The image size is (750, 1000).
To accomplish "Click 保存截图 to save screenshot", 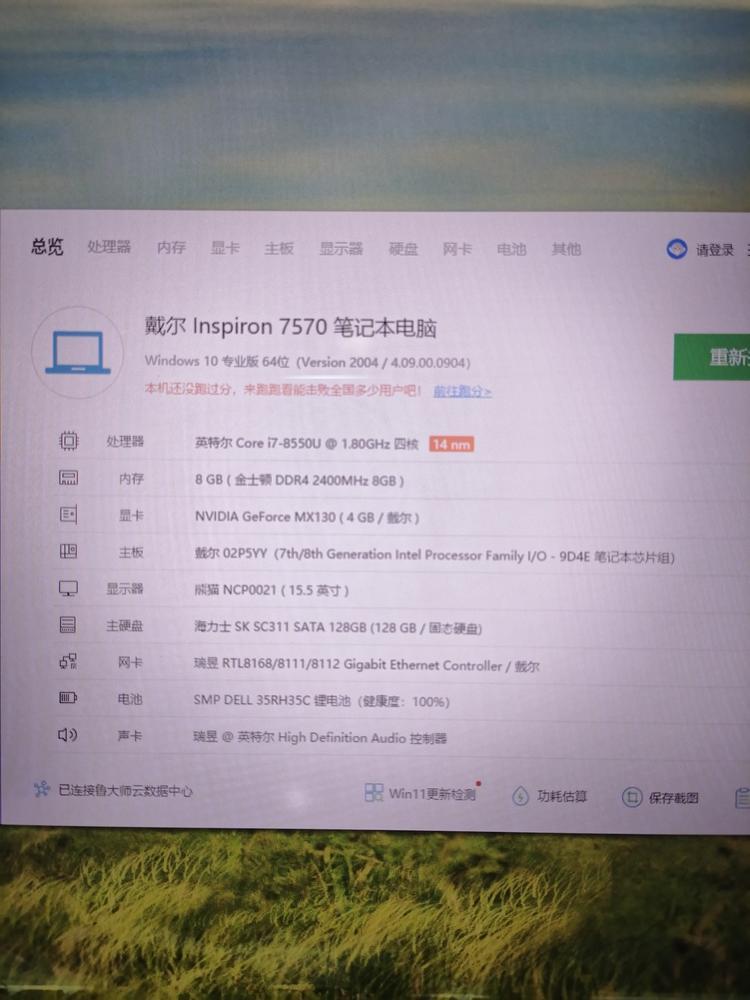I will pos(661,798).
